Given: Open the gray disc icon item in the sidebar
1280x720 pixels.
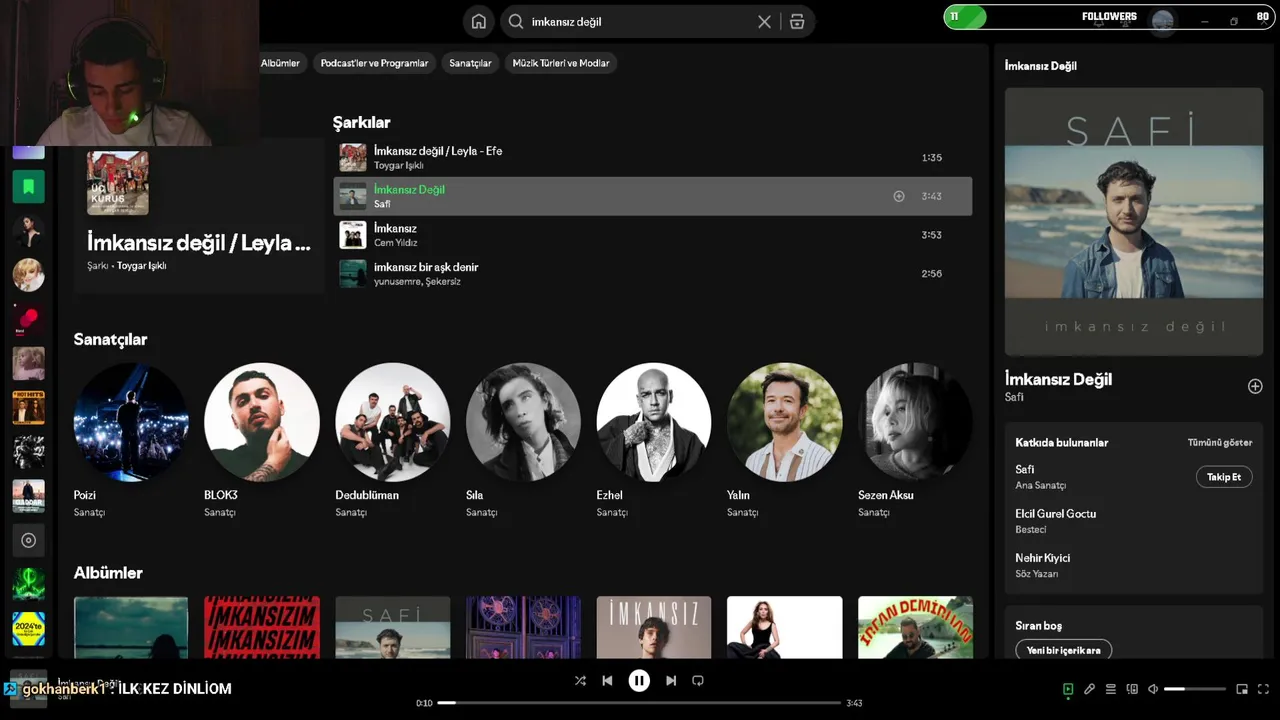Looking at the screenshot, I should 28,541.
